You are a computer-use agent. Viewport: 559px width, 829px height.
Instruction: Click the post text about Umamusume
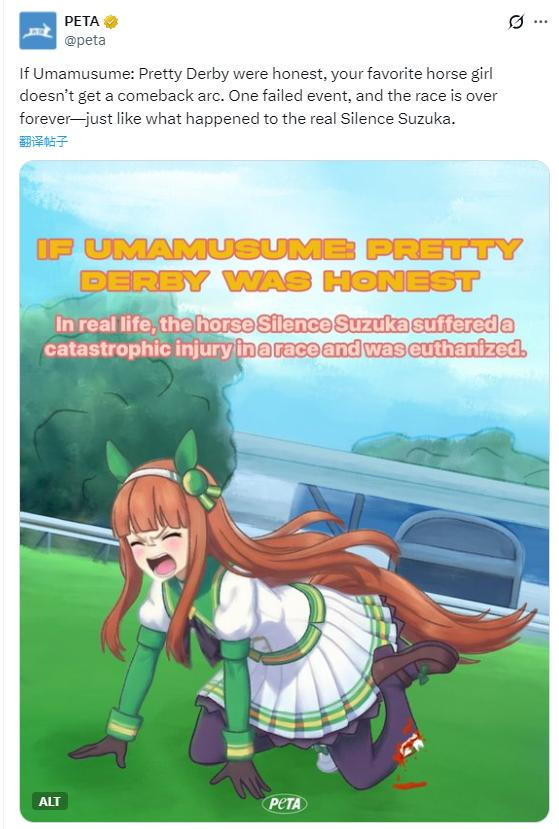pyautogui.click(x=258, y=96)
